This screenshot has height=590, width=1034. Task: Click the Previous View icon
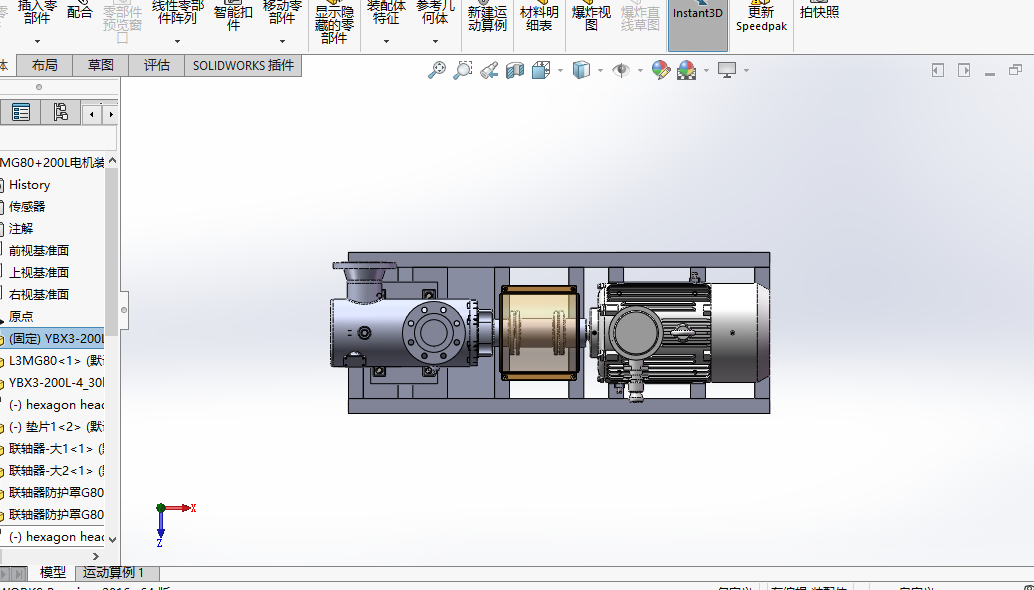489,70
